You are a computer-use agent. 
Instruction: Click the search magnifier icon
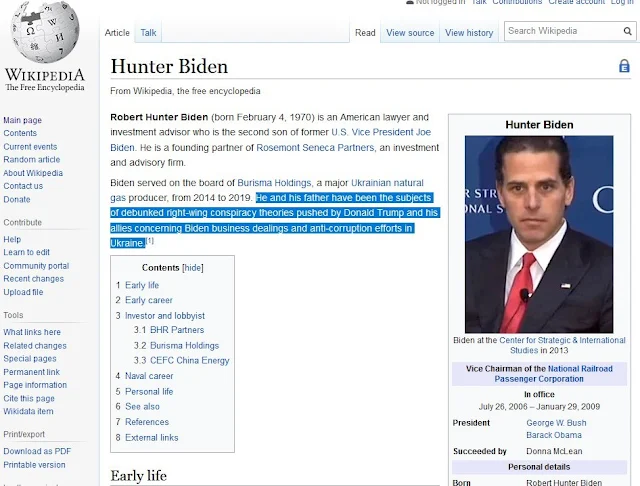tap(627, 31)
